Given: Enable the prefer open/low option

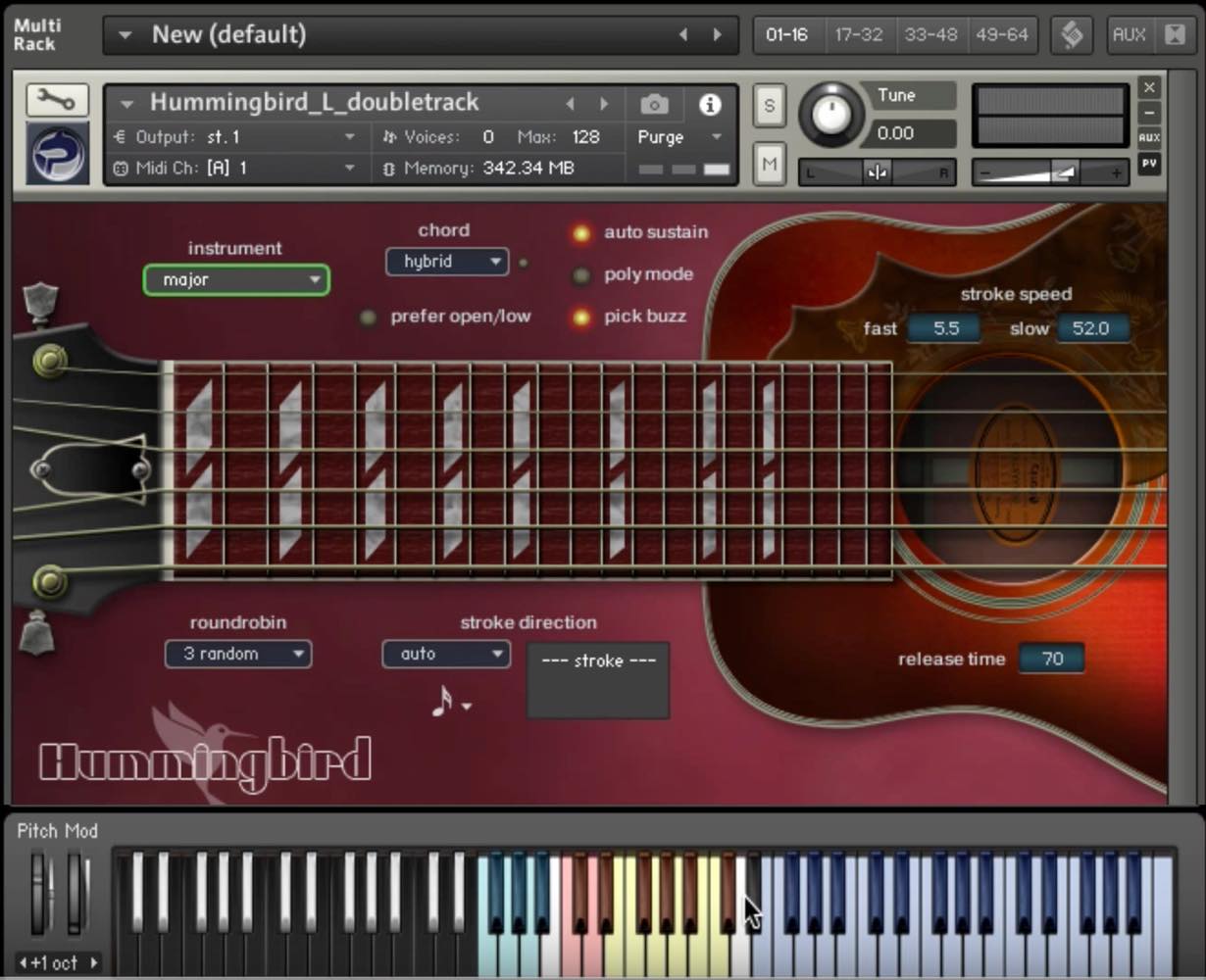Looking at the screenshot, I should 368,318.
